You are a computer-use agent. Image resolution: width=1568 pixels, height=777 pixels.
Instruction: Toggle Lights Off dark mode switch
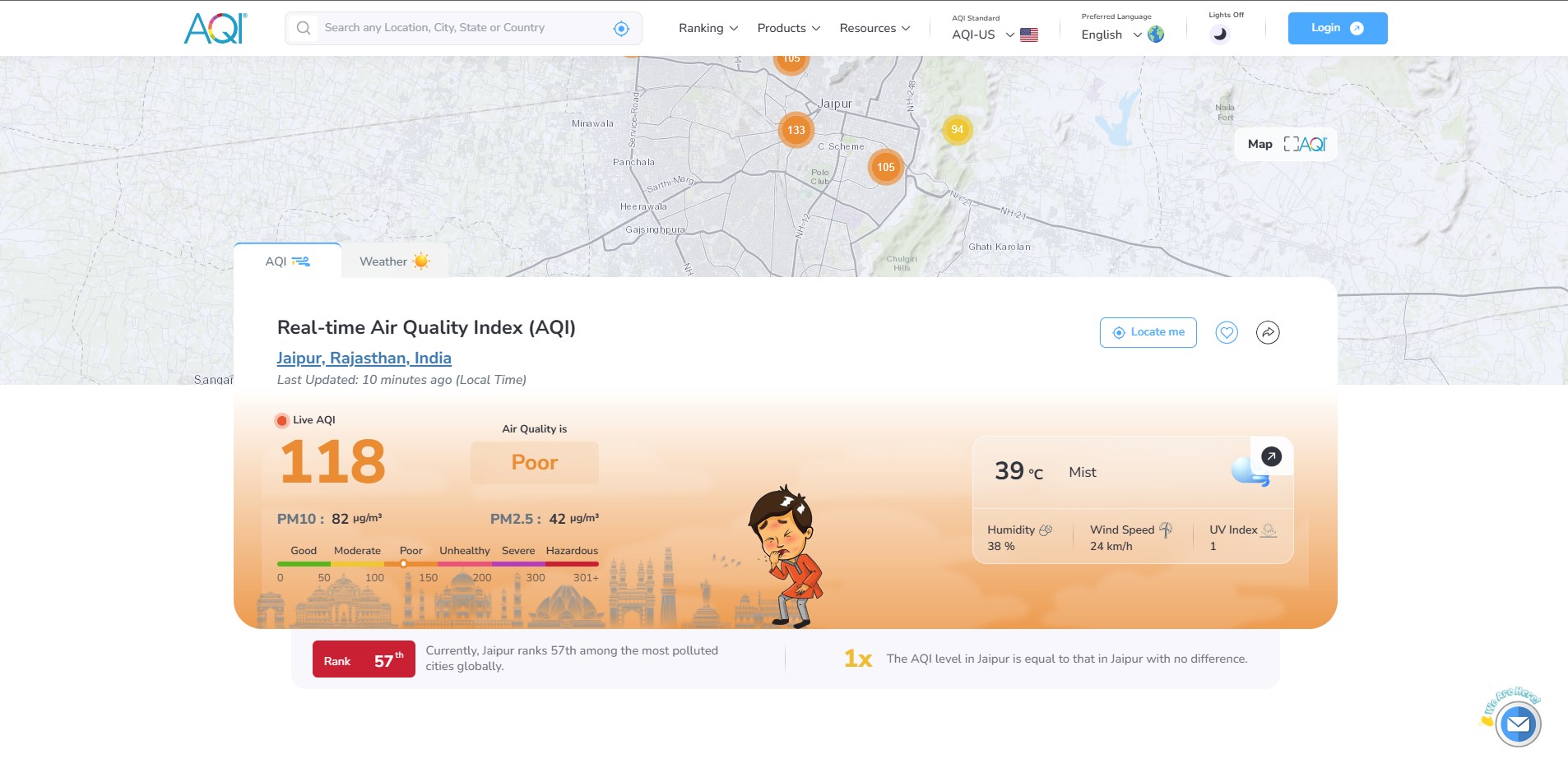(x=1220, y=34)
